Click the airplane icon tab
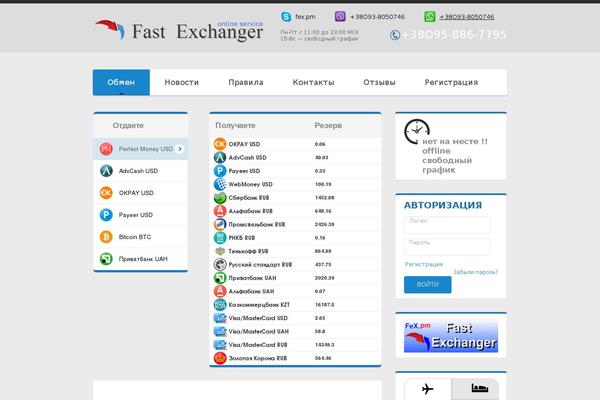Viewport: 600px width, 400px height. pyautogui.click(x=428, y=389)
